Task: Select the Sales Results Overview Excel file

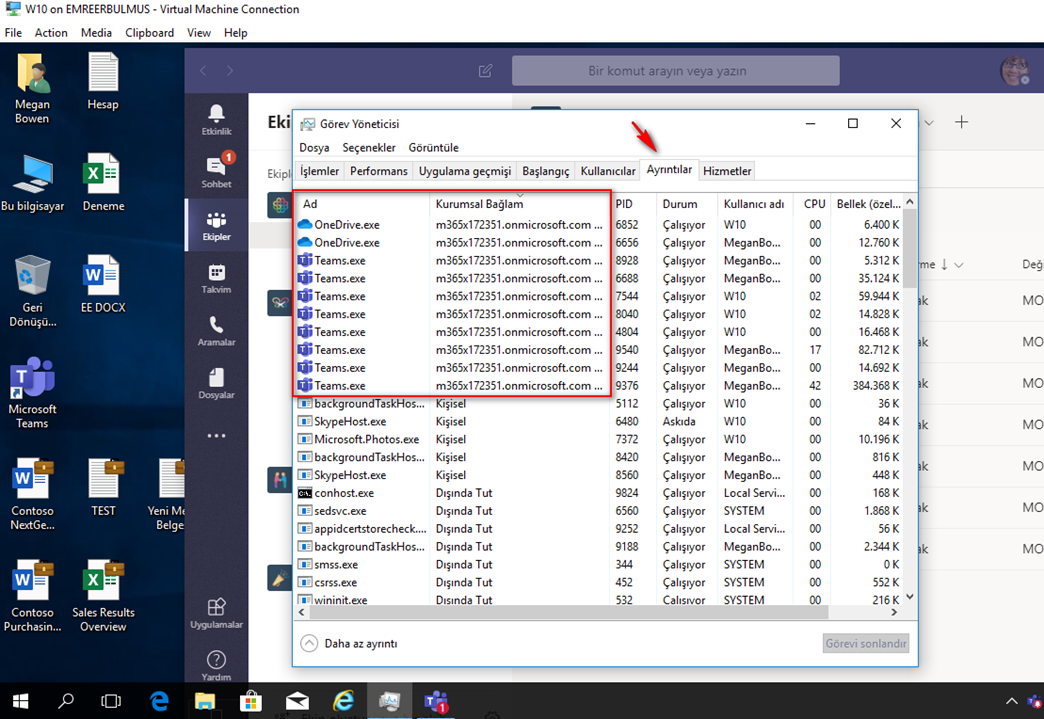Action: pyautogui.click(x=103, y=597)
